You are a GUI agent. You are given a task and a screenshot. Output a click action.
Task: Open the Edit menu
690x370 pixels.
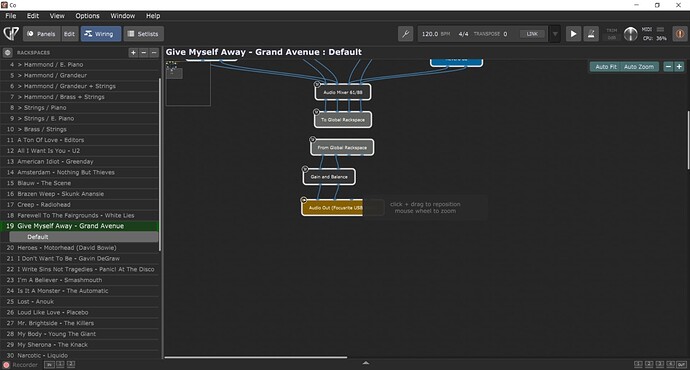click(33, 16)
